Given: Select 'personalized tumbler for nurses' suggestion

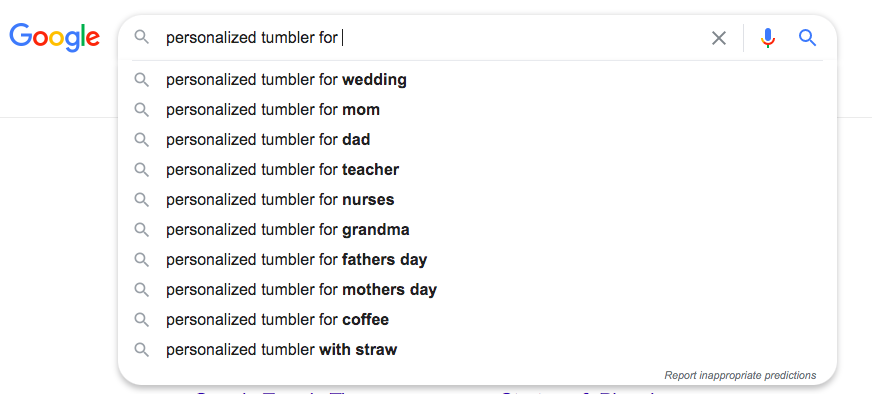Looking at the screenshot, I should click(477, 200).
